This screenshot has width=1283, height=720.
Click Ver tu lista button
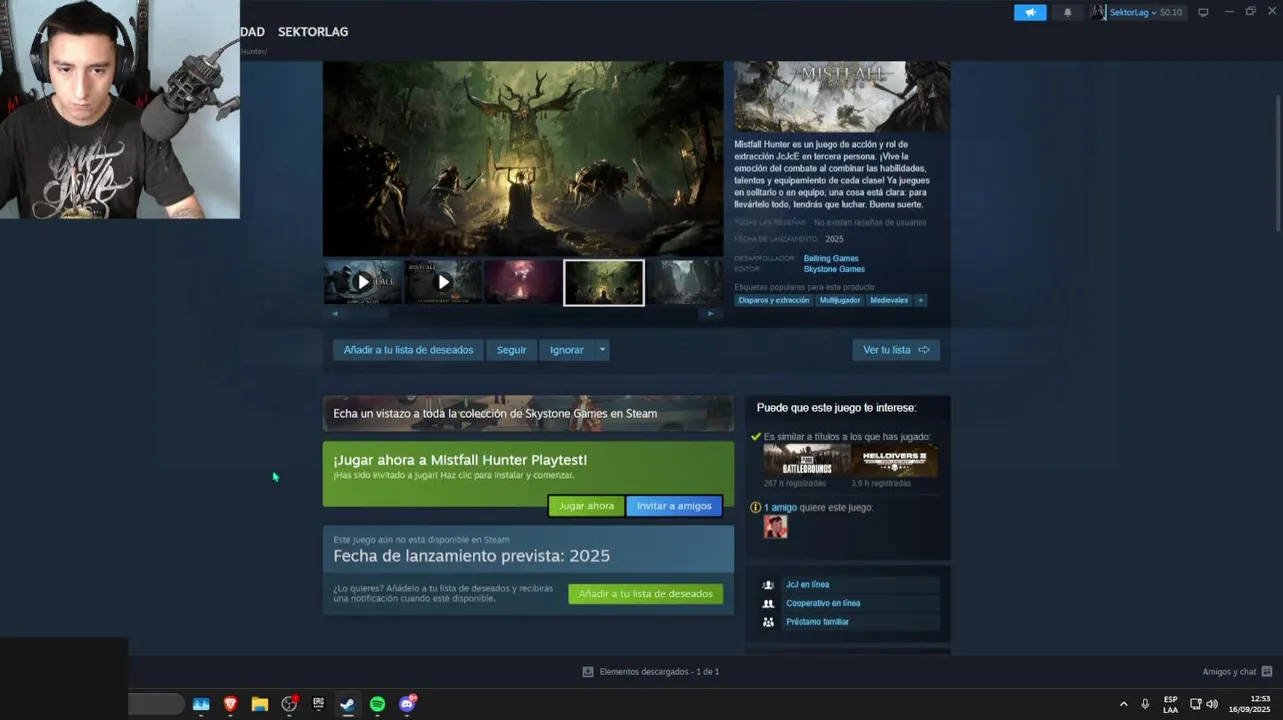pyautogui.click(x=896, y=350)
